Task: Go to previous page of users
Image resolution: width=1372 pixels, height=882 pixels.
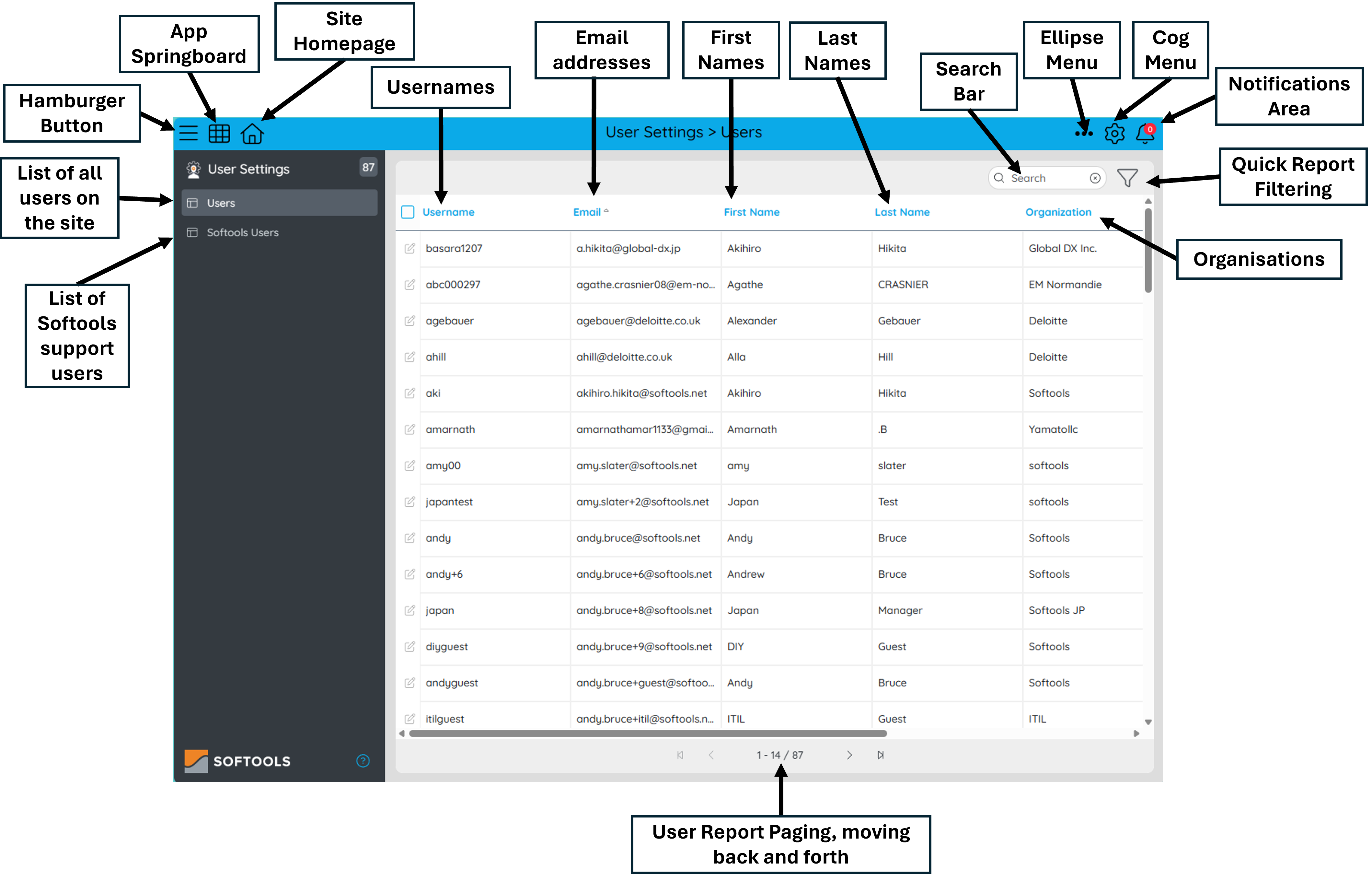Action: 711,755
